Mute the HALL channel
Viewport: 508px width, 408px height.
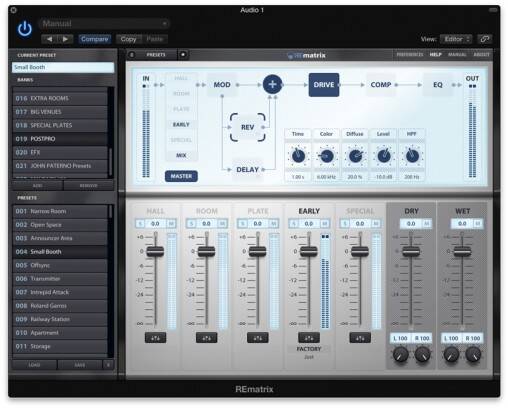(171, 224)
